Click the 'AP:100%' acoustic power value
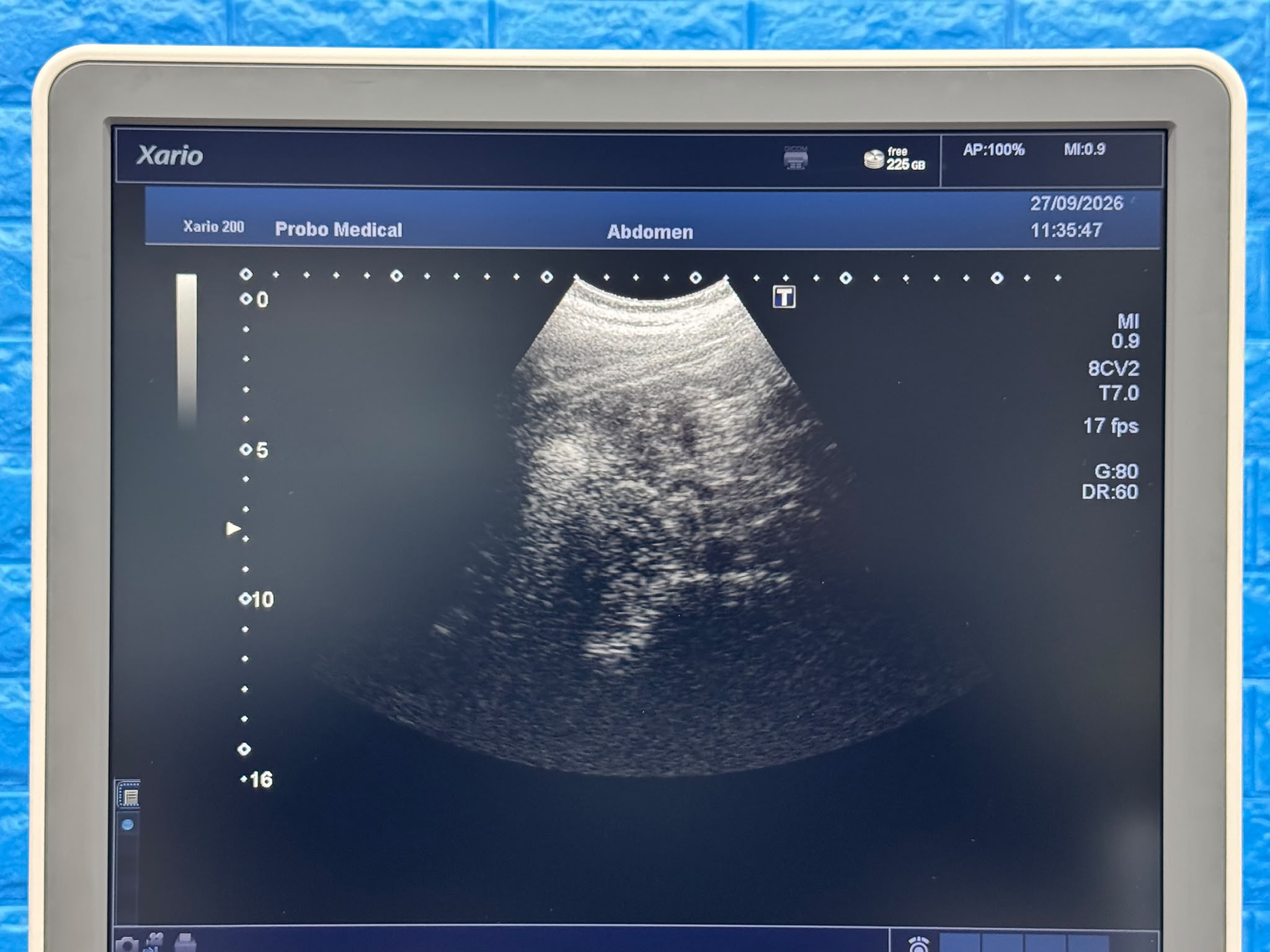The image size is (1270, 952). [x=993, y=150]
